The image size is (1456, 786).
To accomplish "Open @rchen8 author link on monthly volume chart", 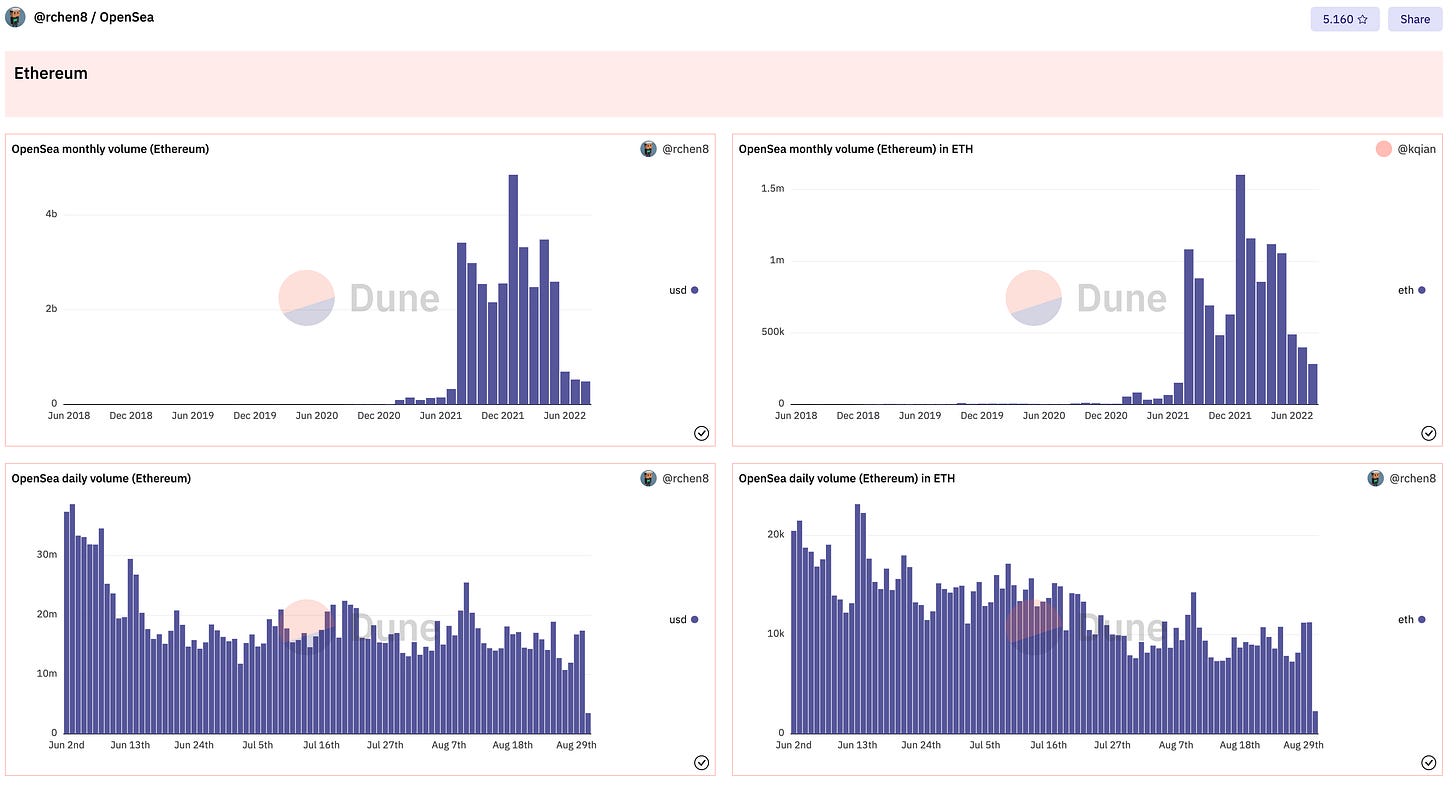I will coord(686,149).
